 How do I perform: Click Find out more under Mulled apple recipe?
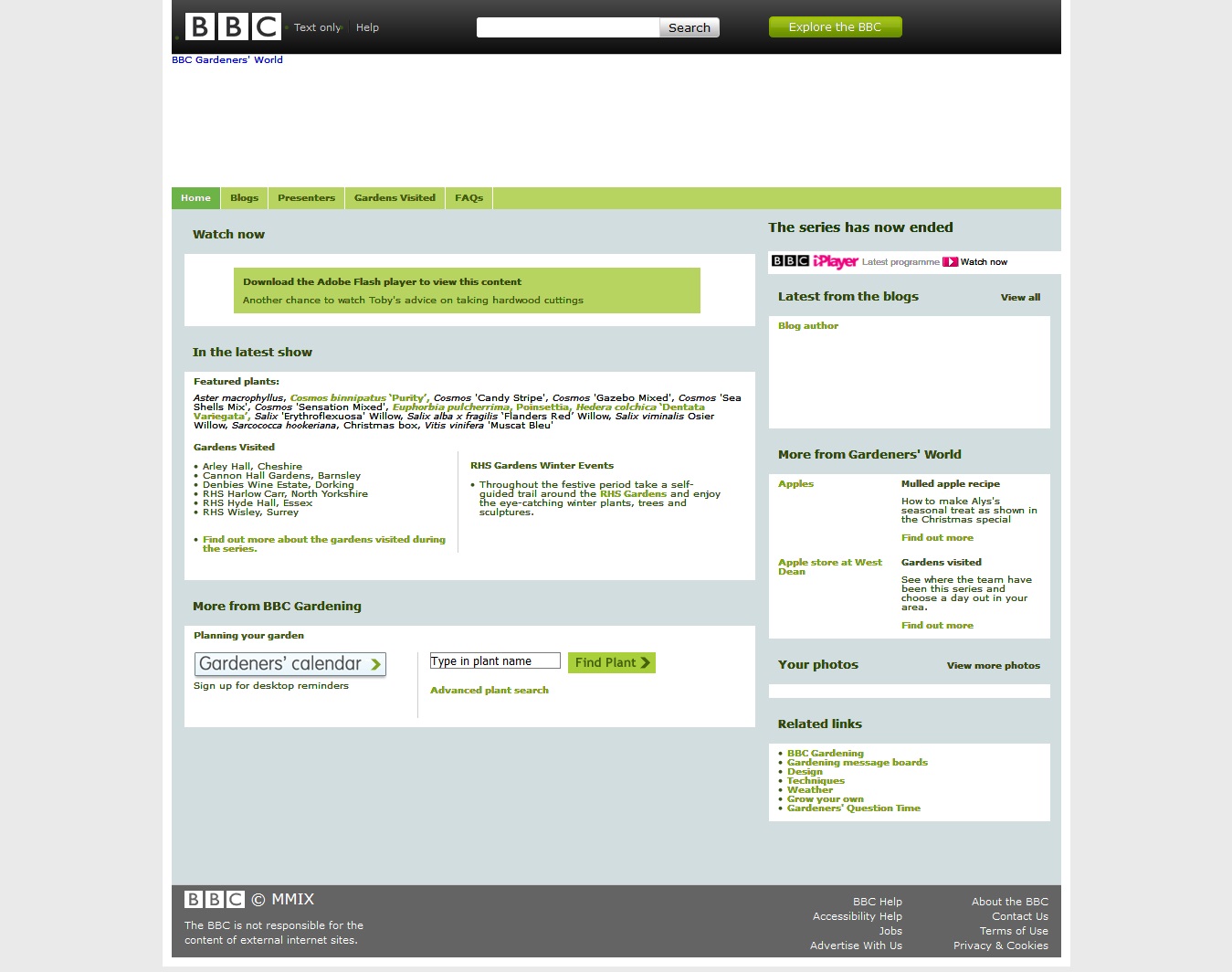pyautogui.click(x=937, y=538)
